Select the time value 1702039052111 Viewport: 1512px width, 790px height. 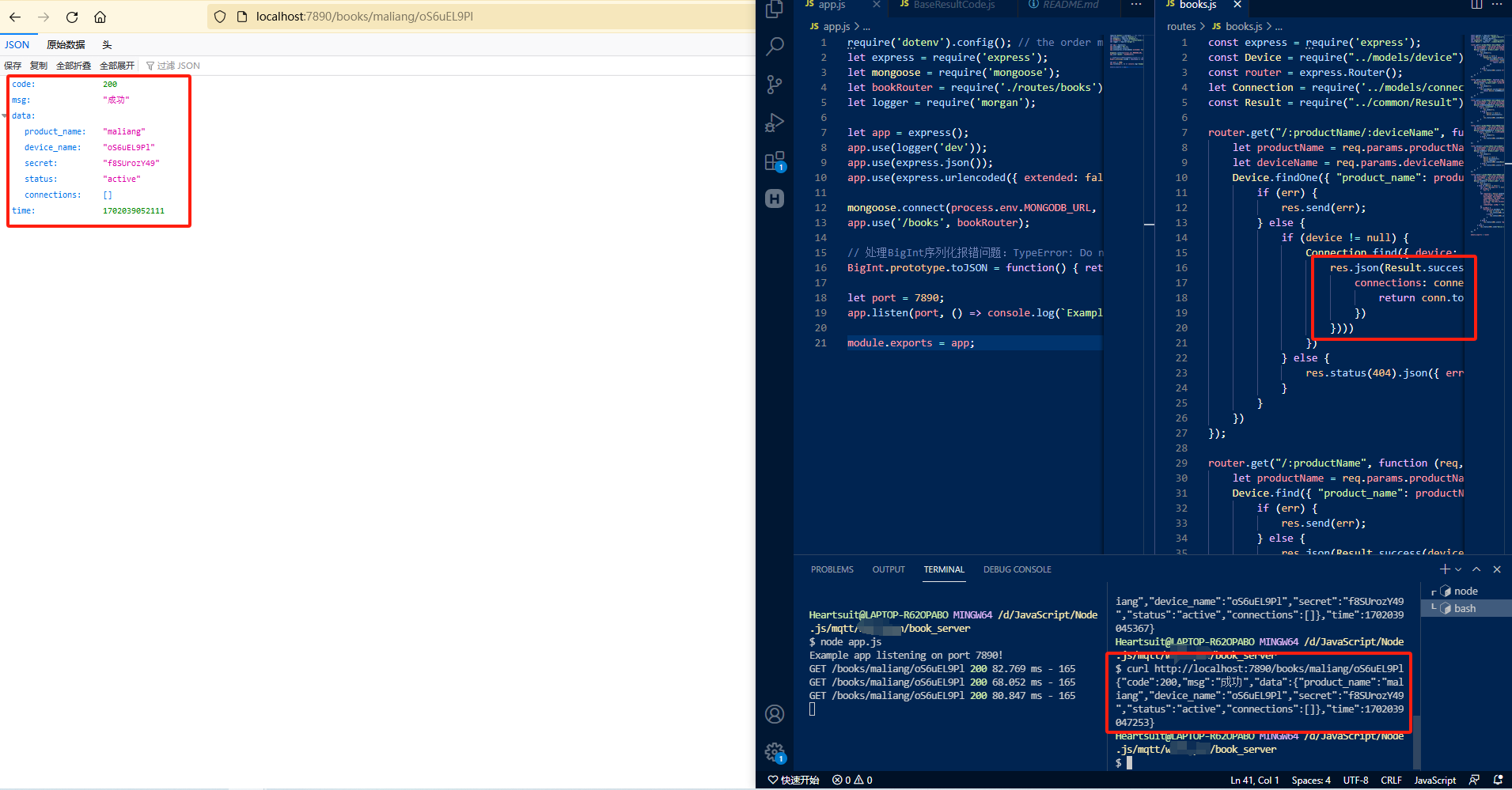click(x=134, y=210)
